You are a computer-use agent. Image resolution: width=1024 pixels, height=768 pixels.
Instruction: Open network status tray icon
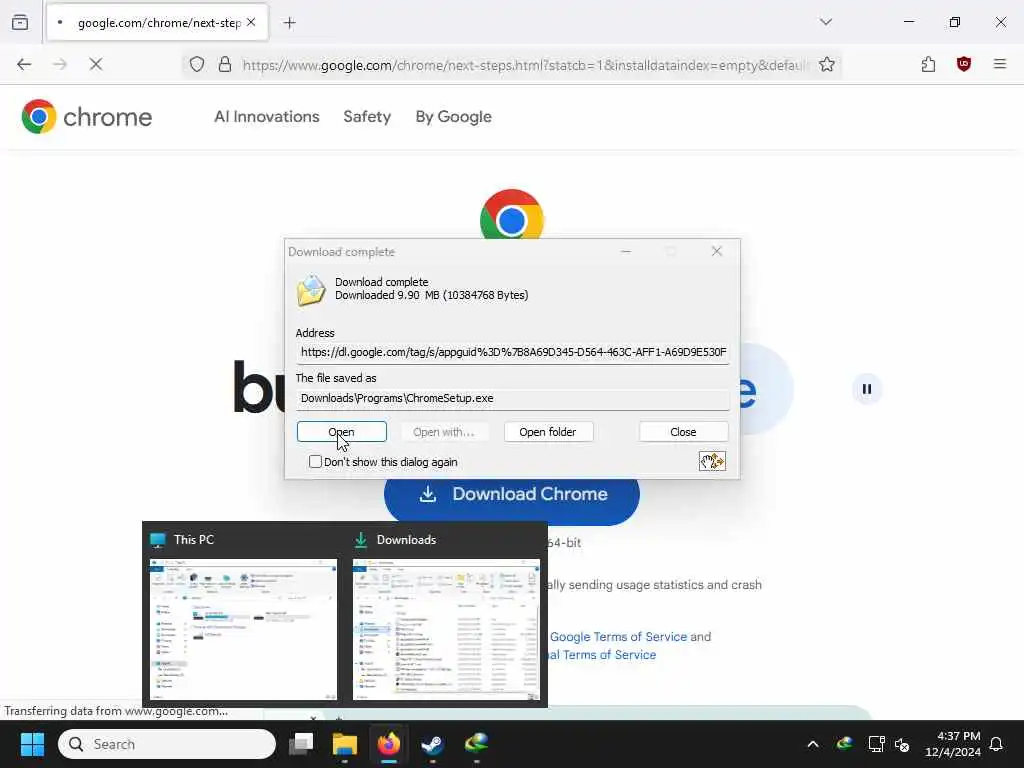point(876,744)
